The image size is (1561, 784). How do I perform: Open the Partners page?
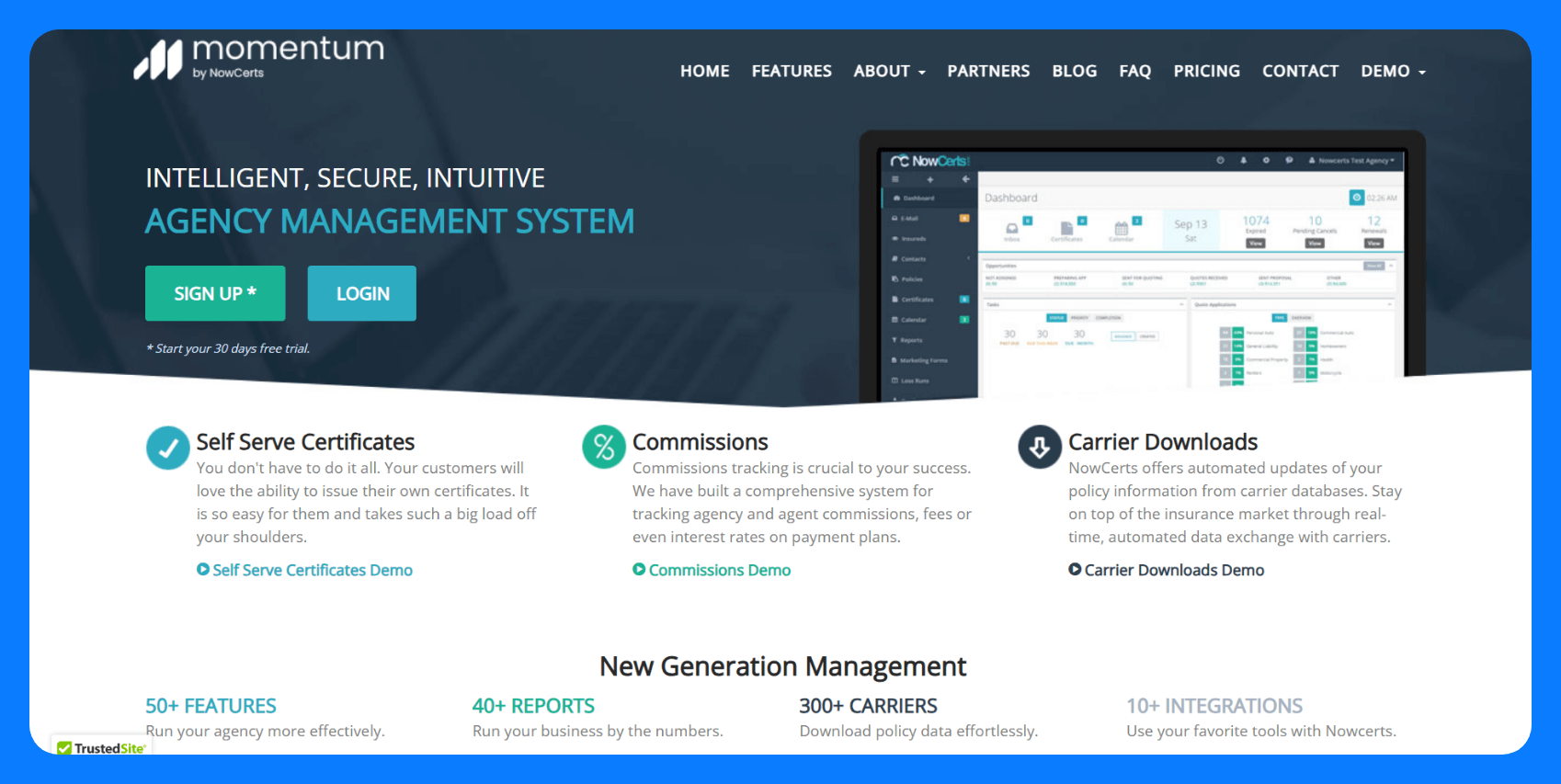(x=988, y=71)
